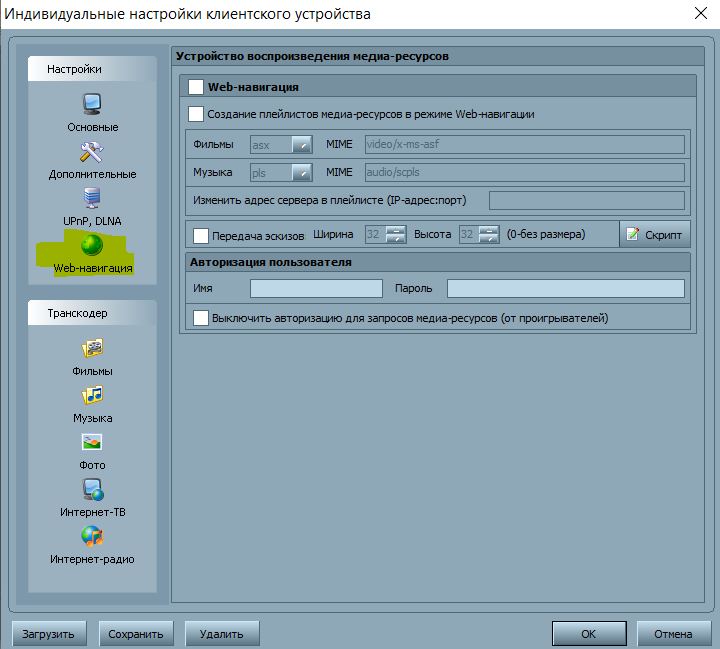The height and width of the screenshot is (649, 720).
Task: Expand the Музыка pls format dropdown
Action: pyautogui.click(x=302, y=173)
